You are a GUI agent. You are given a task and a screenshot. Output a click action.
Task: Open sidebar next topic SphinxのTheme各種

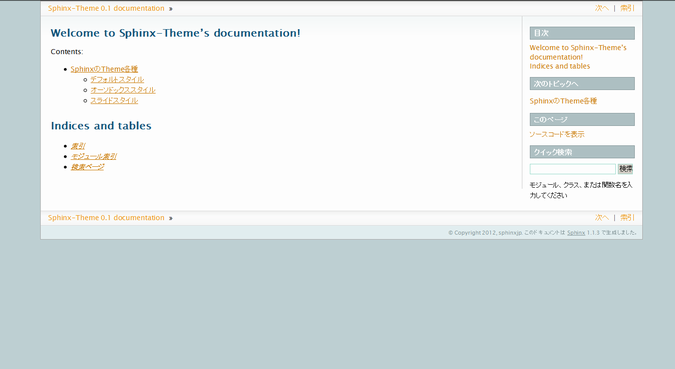(563, 101)
